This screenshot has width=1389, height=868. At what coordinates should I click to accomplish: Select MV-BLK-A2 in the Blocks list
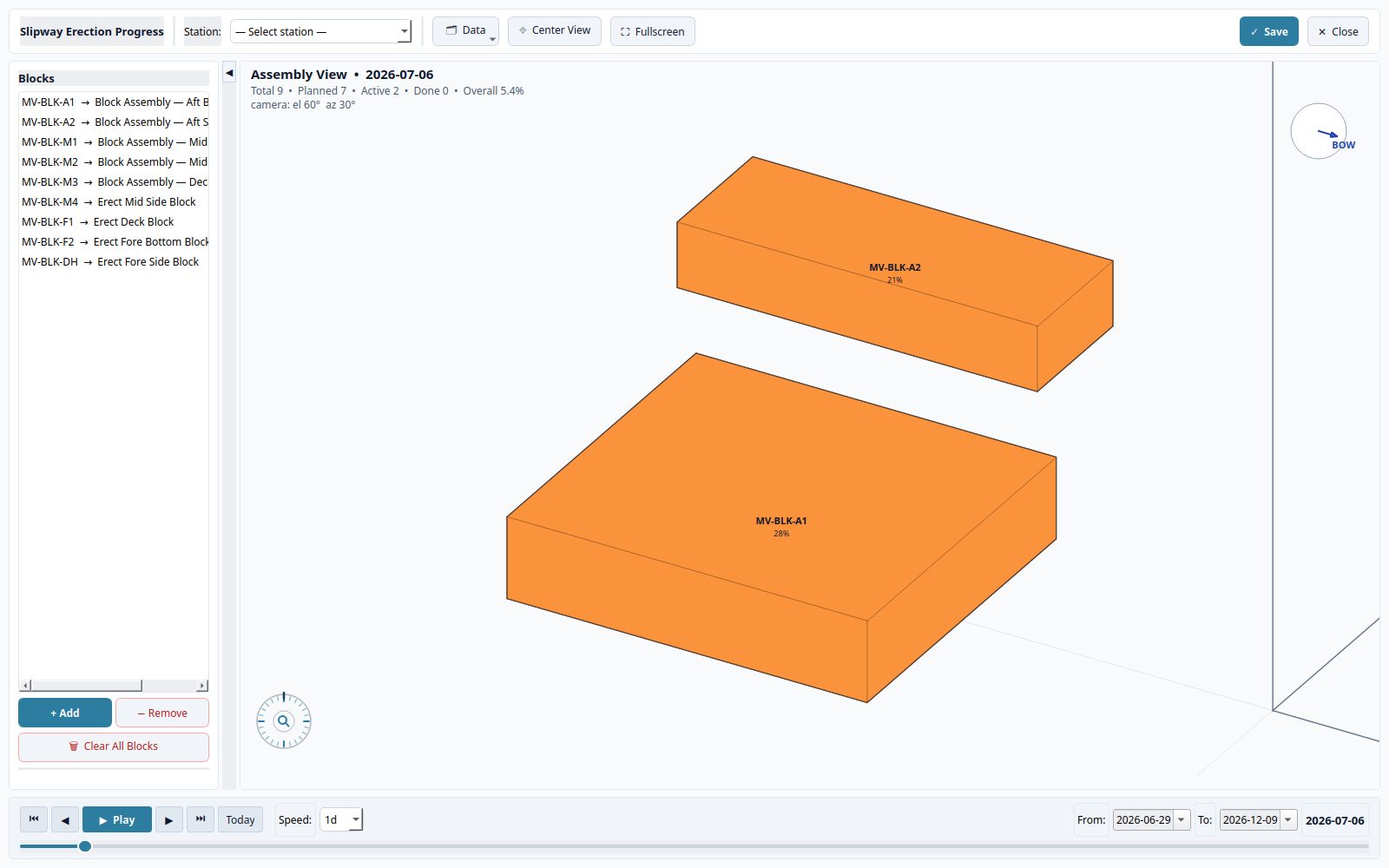click(x=114, y=122)
